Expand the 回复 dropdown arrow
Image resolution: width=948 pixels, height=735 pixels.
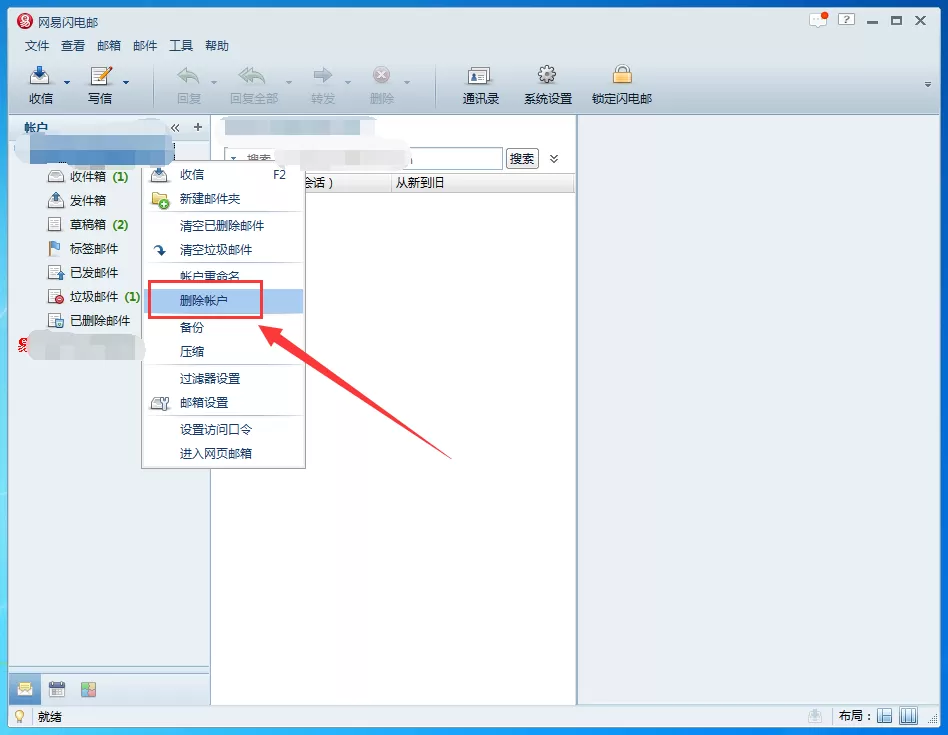click(214, 82)
